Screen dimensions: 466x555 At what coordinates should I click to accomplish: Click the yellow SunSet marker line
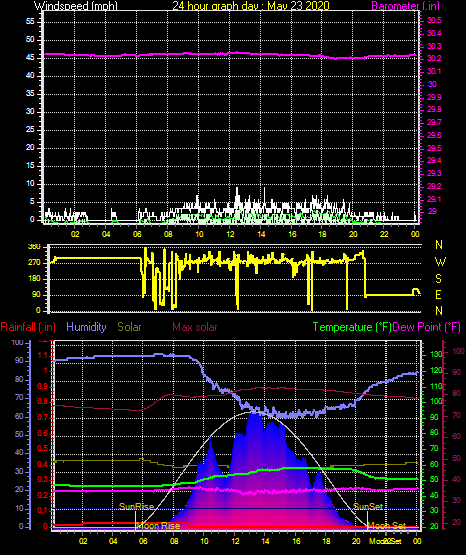click(367, 520)
